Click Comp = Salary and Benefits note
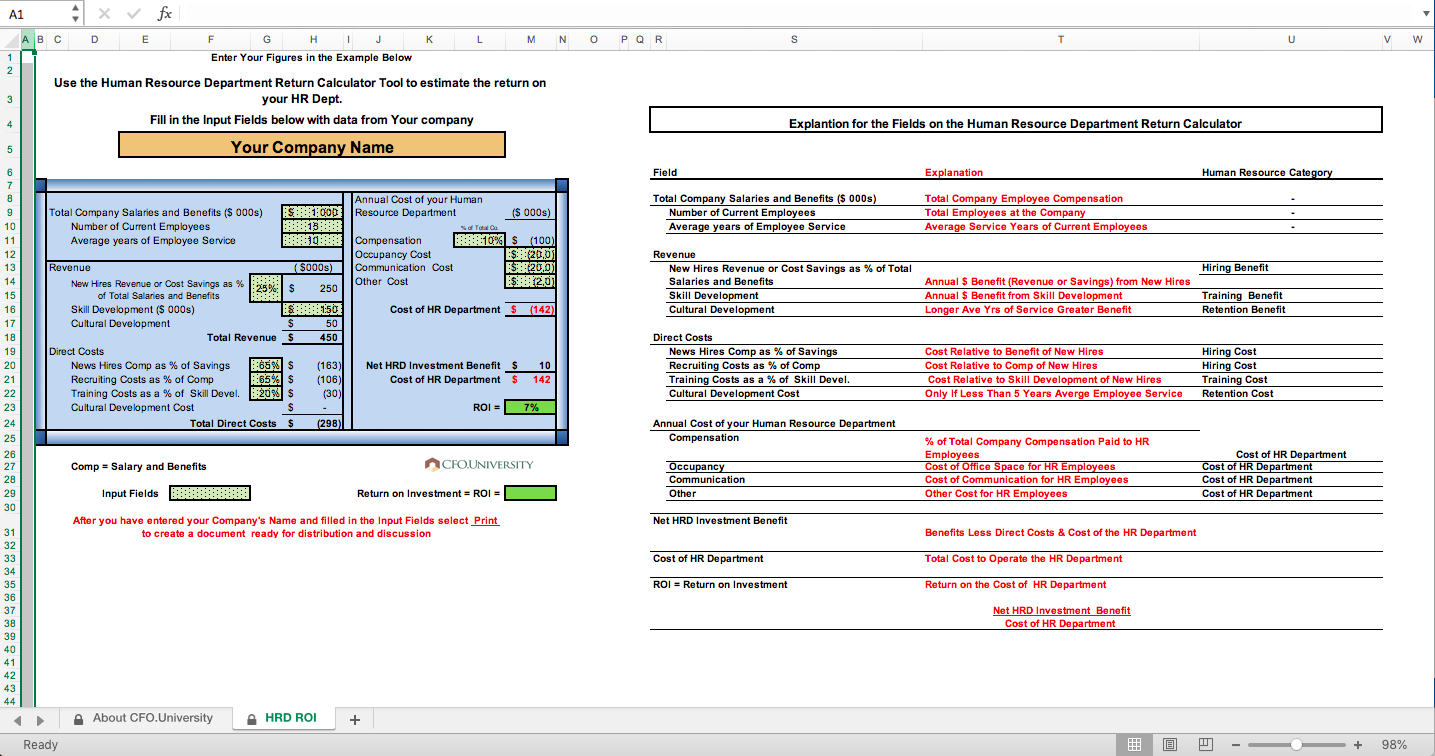 139,467
